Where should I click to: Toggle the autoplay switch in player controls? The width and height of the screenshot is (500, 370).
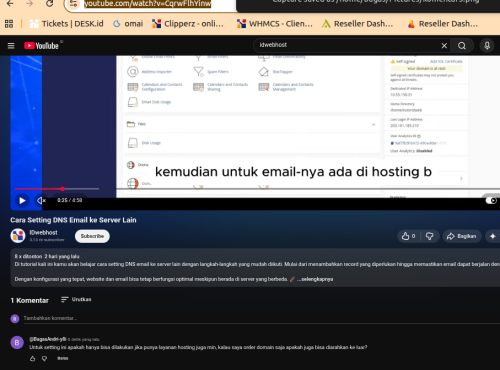[491, 200]
